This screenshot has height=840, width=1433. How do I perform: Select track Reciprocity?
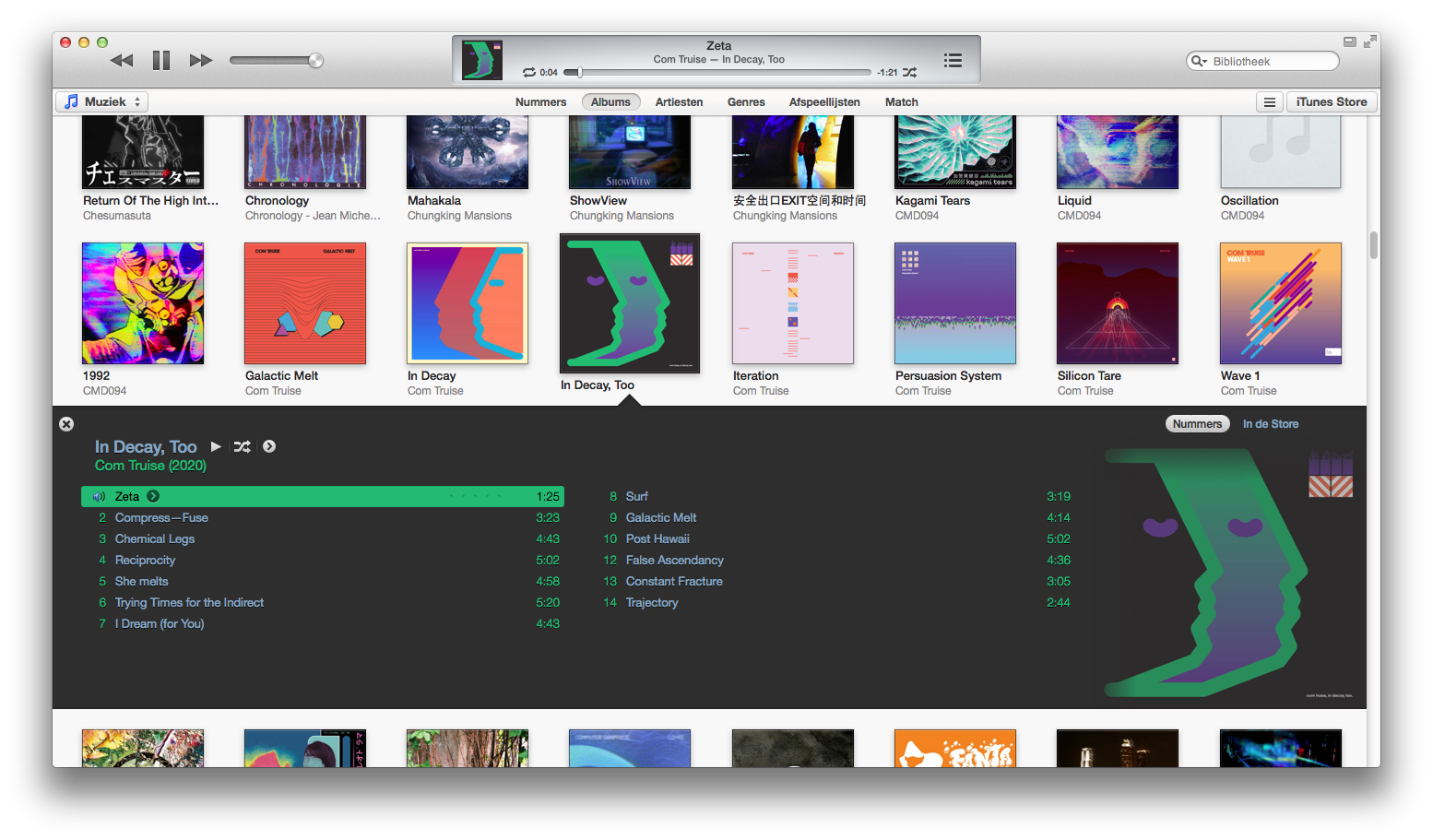click(323, 560)
